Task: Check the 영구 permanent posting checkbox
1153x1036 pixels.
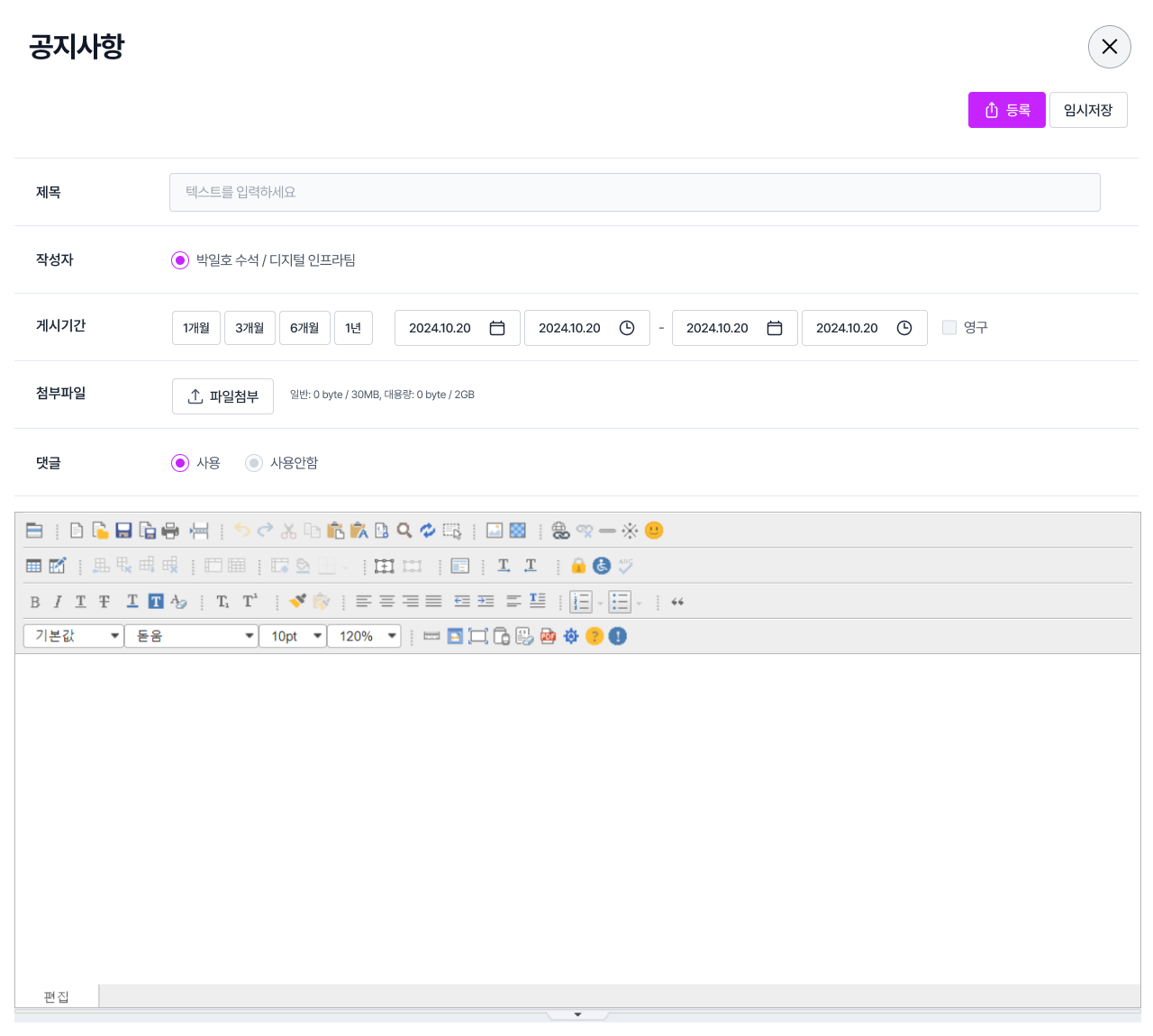Action: pos(949,328)
